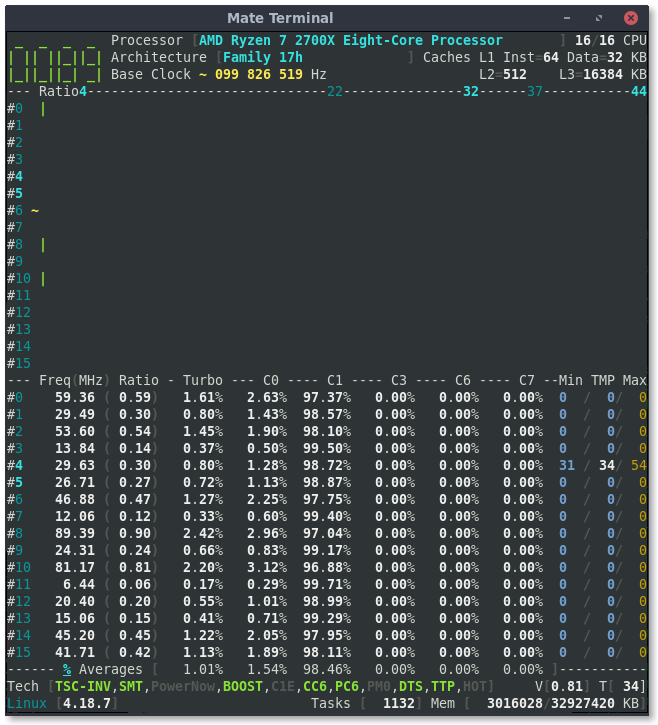Click the C6 column header
The width and height of the screenshot is (658, 725).
tap(462, 381)
